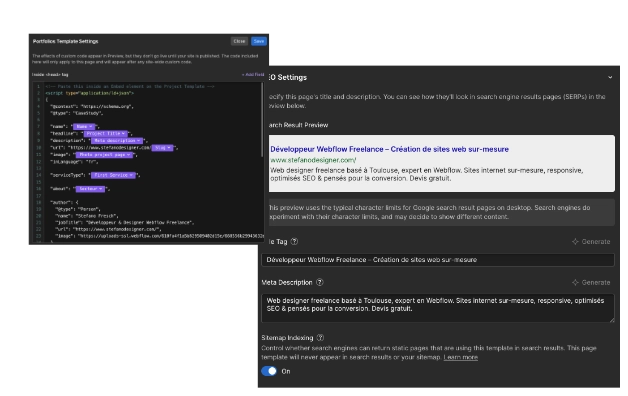Screen dimensions: 628x396
Task: Generate a Meta Description with AI
Action: [x=591, y=282]
